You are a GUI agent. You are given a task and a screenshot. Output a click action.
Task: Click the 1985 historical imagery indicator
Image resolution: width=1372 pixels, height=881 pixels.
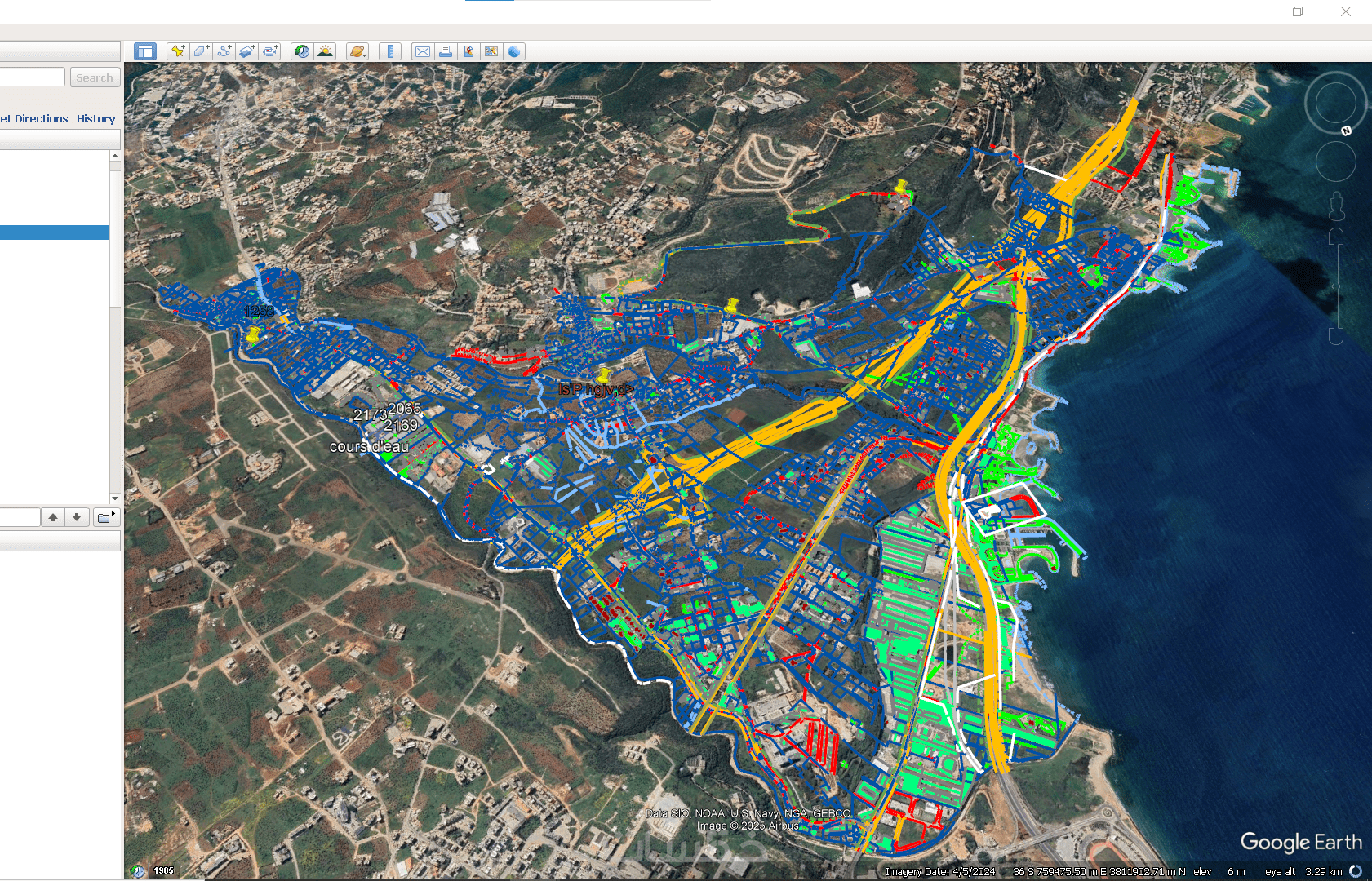click(163, 871)
